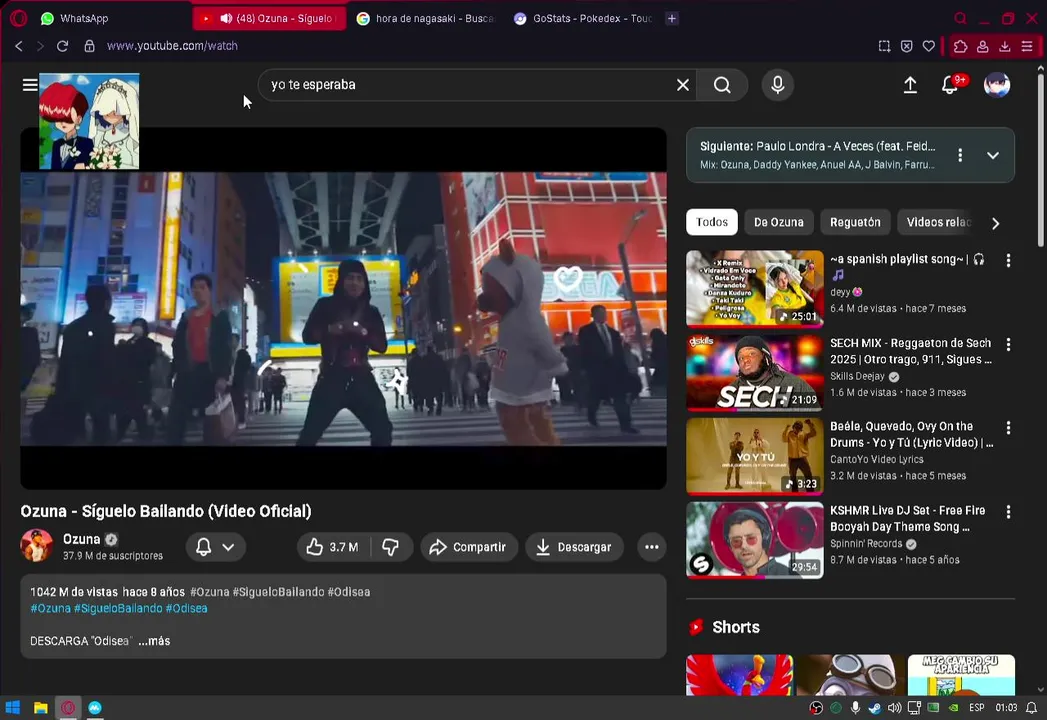Open the Shorts section heading
The height and width of the screenshot is (720, 1047).
735,627
